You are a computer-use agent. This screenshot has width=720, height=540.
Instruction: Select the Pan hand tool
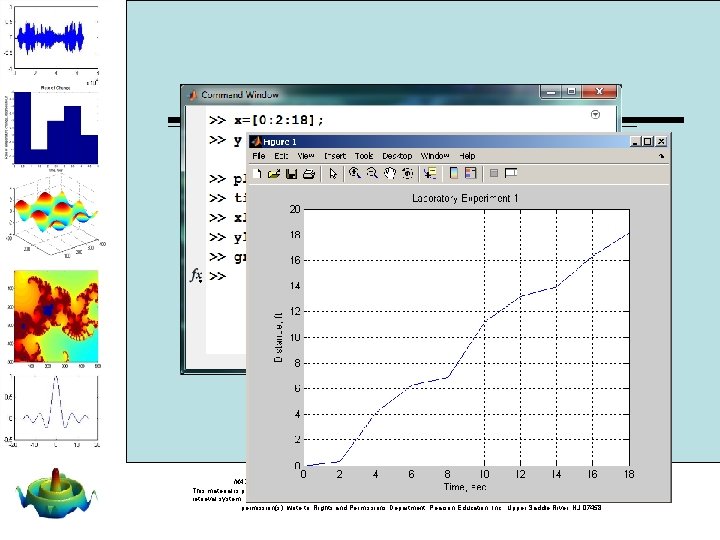click(x=390, y=173)
